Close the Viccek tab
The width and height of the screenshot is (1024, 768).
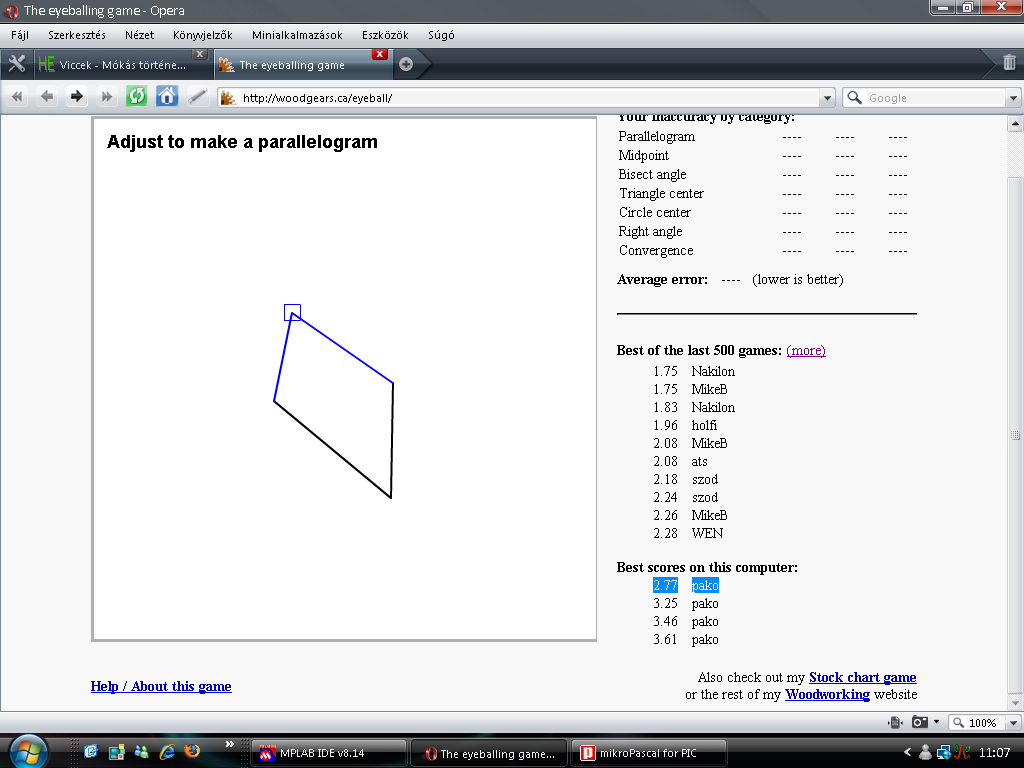[x=200, y=54]
